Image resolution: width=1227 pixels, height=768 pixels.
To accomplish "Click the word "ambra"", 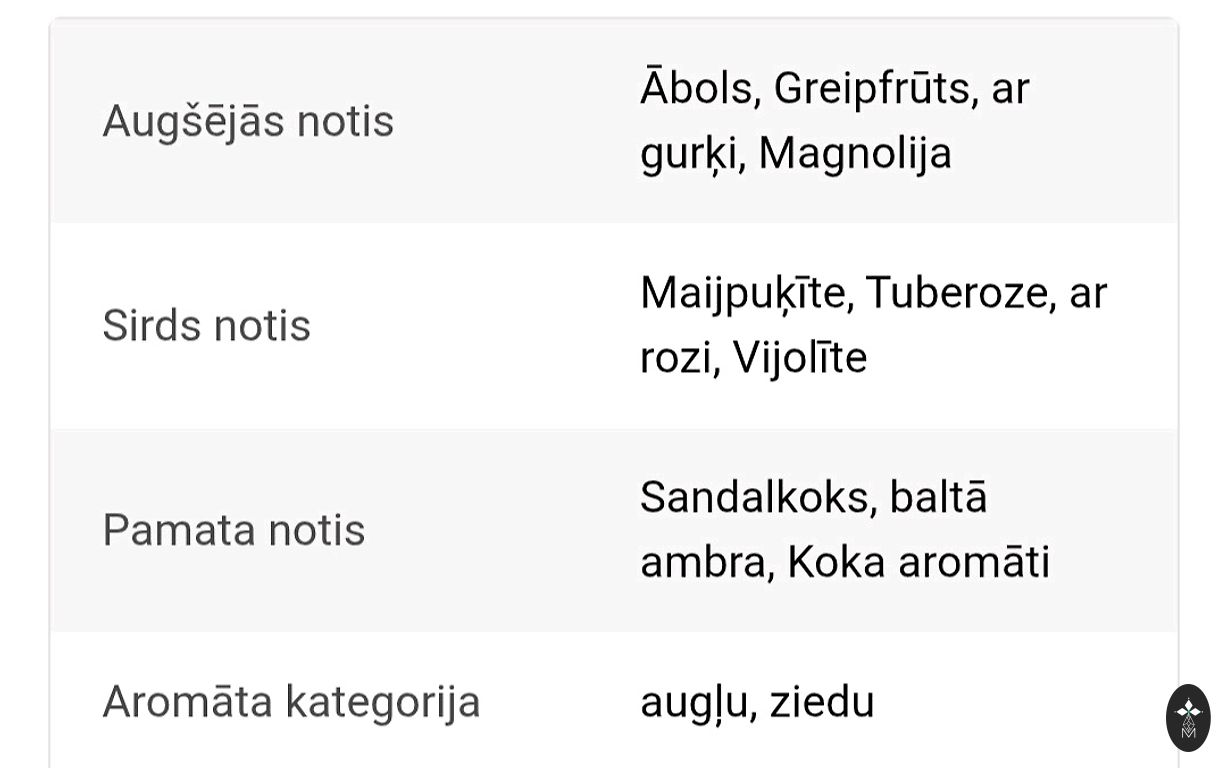I will click(702, 563).
